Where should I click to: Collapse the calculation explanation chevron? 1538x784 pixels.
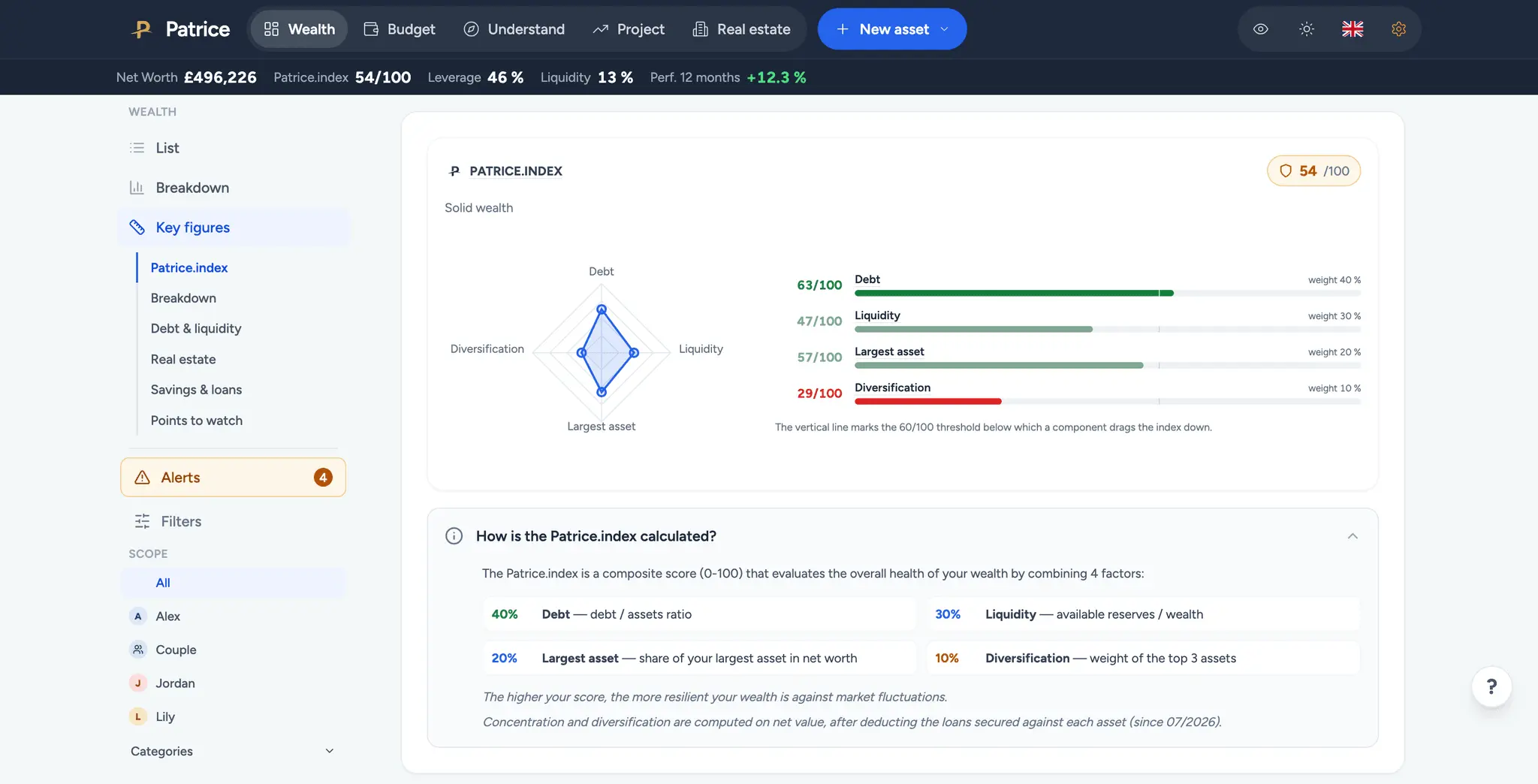click(1353, 536)
